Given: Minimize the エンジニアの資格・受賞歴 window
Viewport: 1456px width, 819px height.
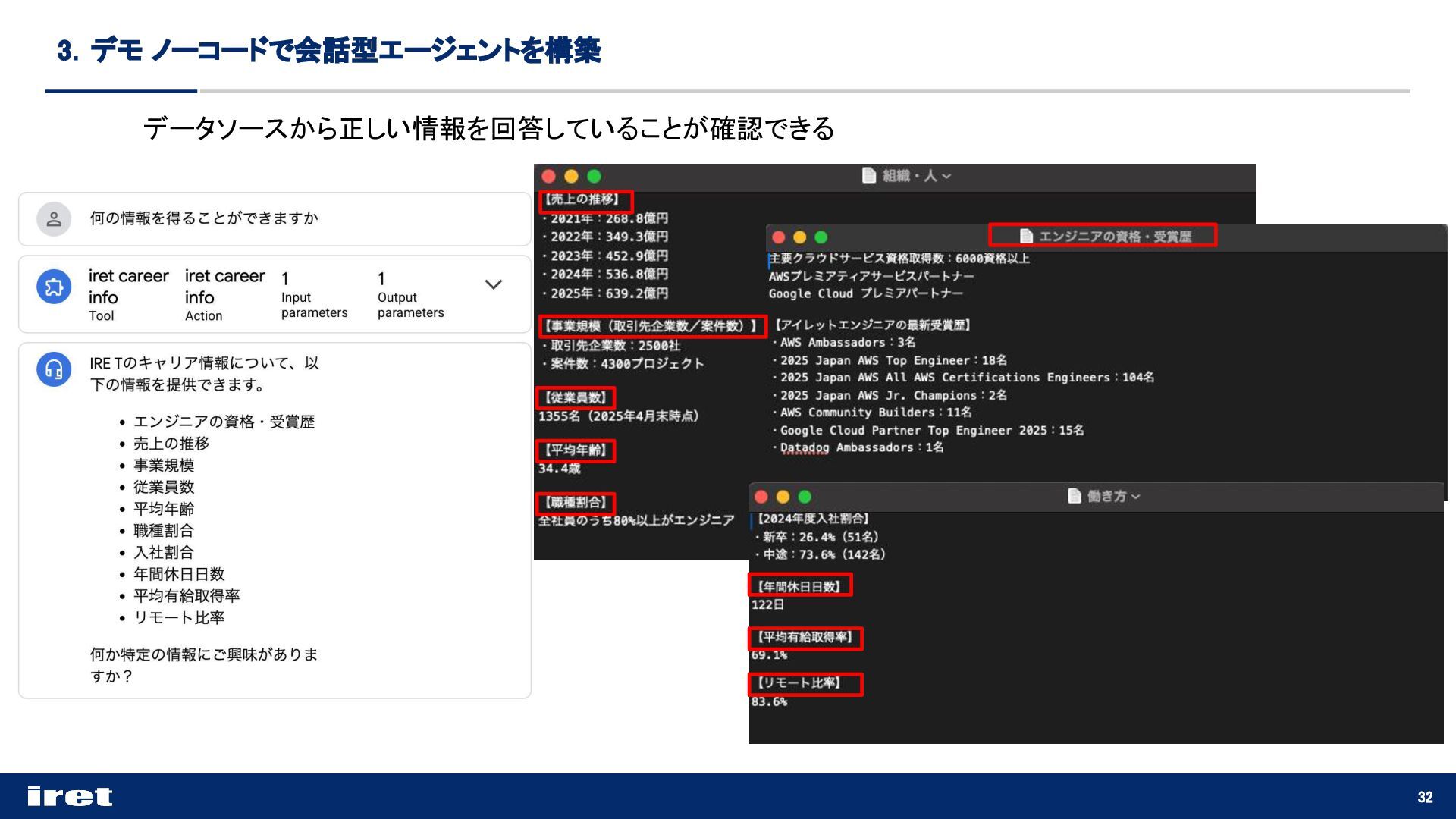Looking at the screenshot, I should coord(799,237).
